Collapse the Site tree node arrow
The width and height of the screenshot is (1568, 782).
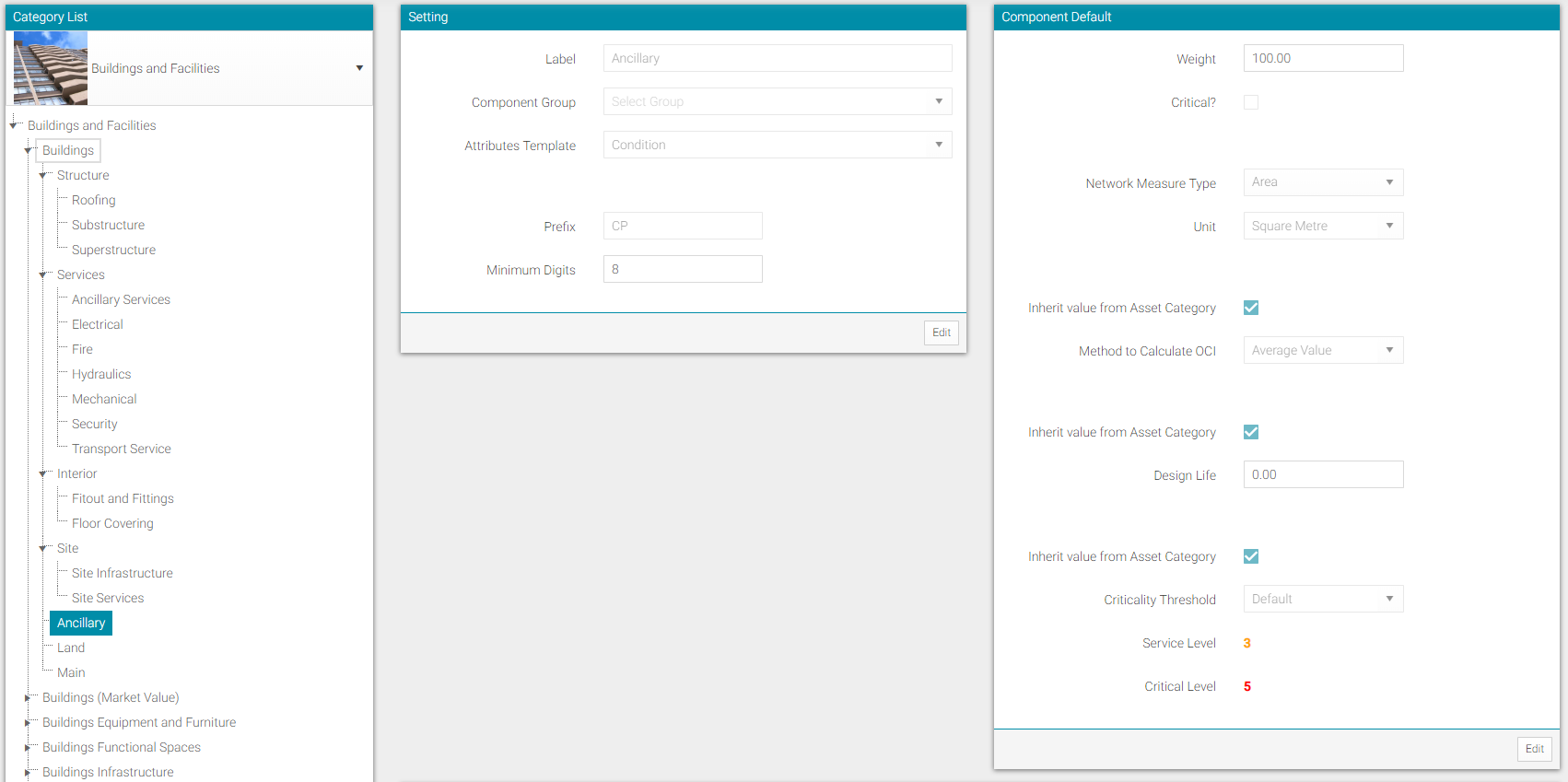tap(42, 548)
